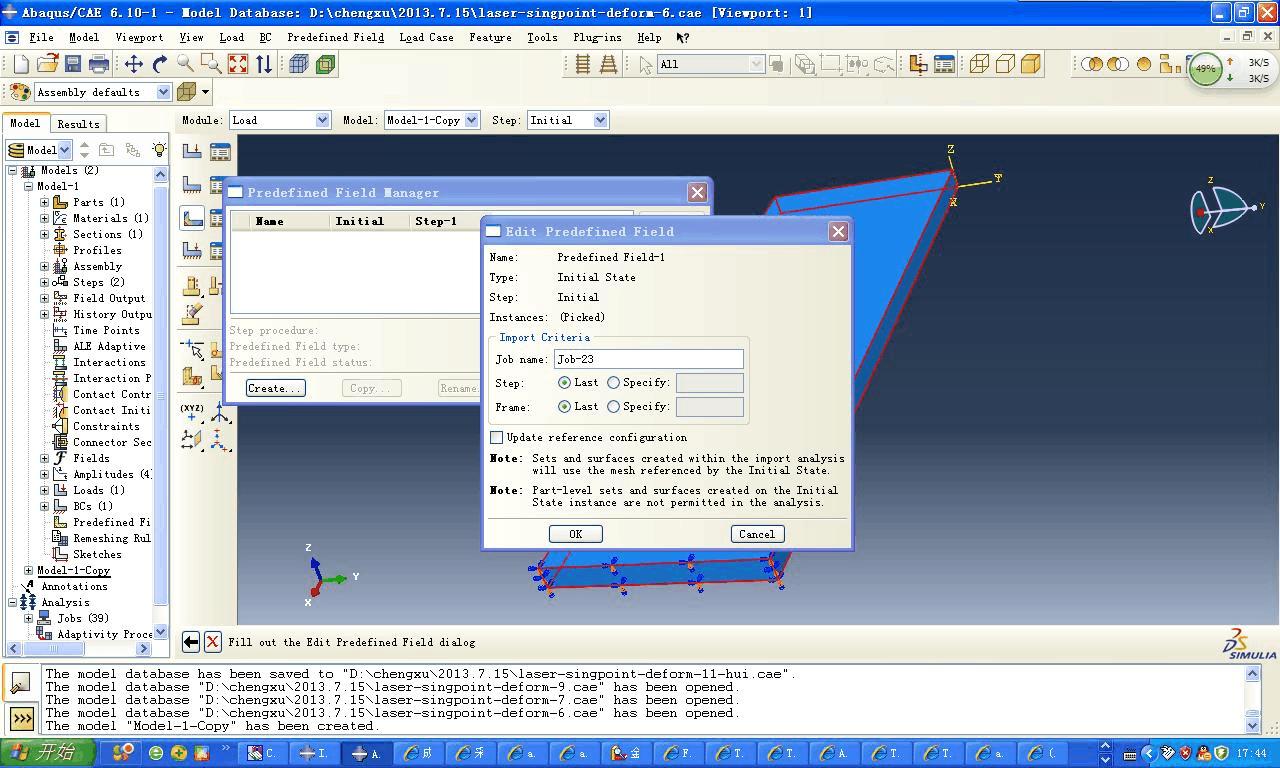
Task: Expand the Parts (1) tree node
Action: (44, 202)
